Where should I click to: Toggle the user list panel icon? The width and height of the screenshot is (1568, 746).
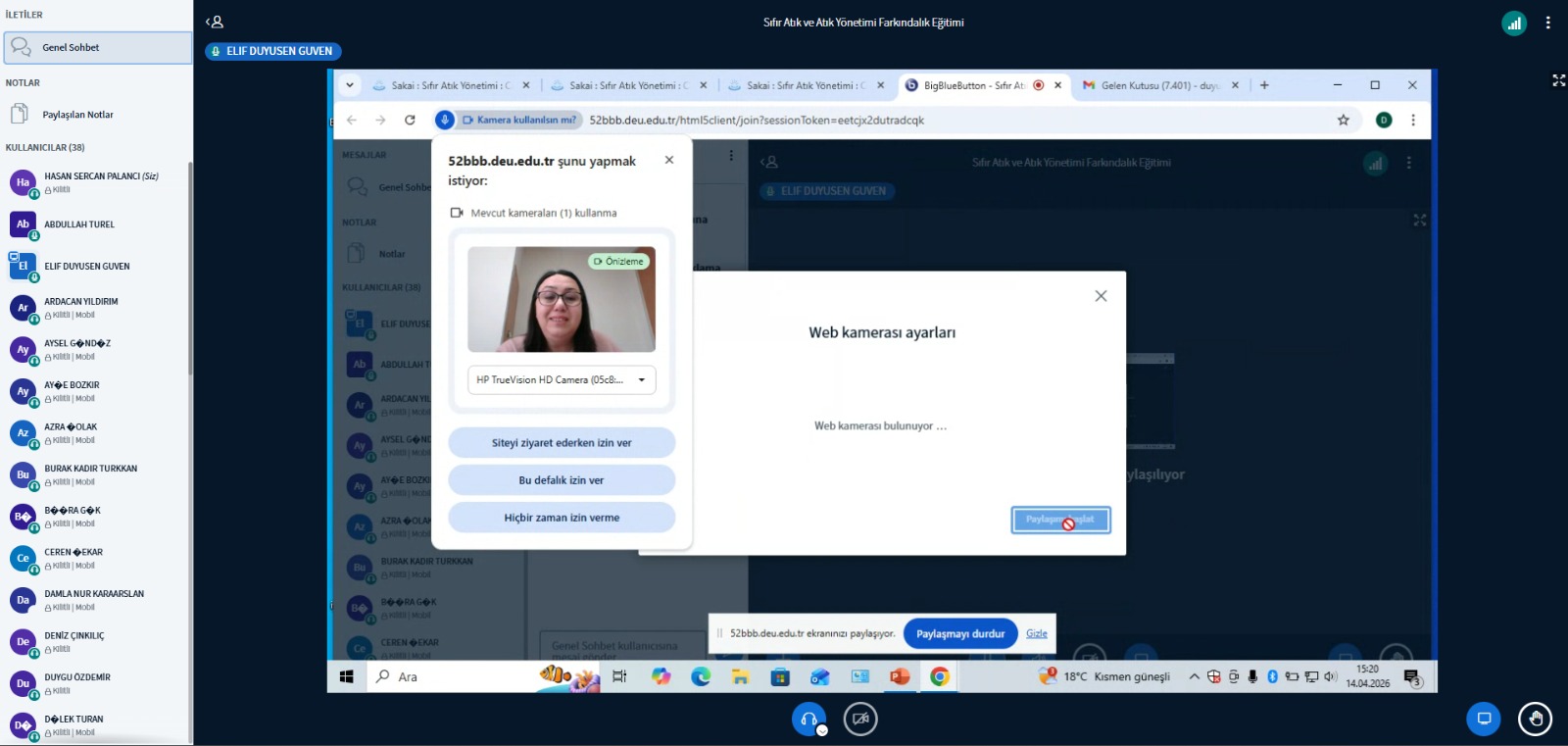215,22
